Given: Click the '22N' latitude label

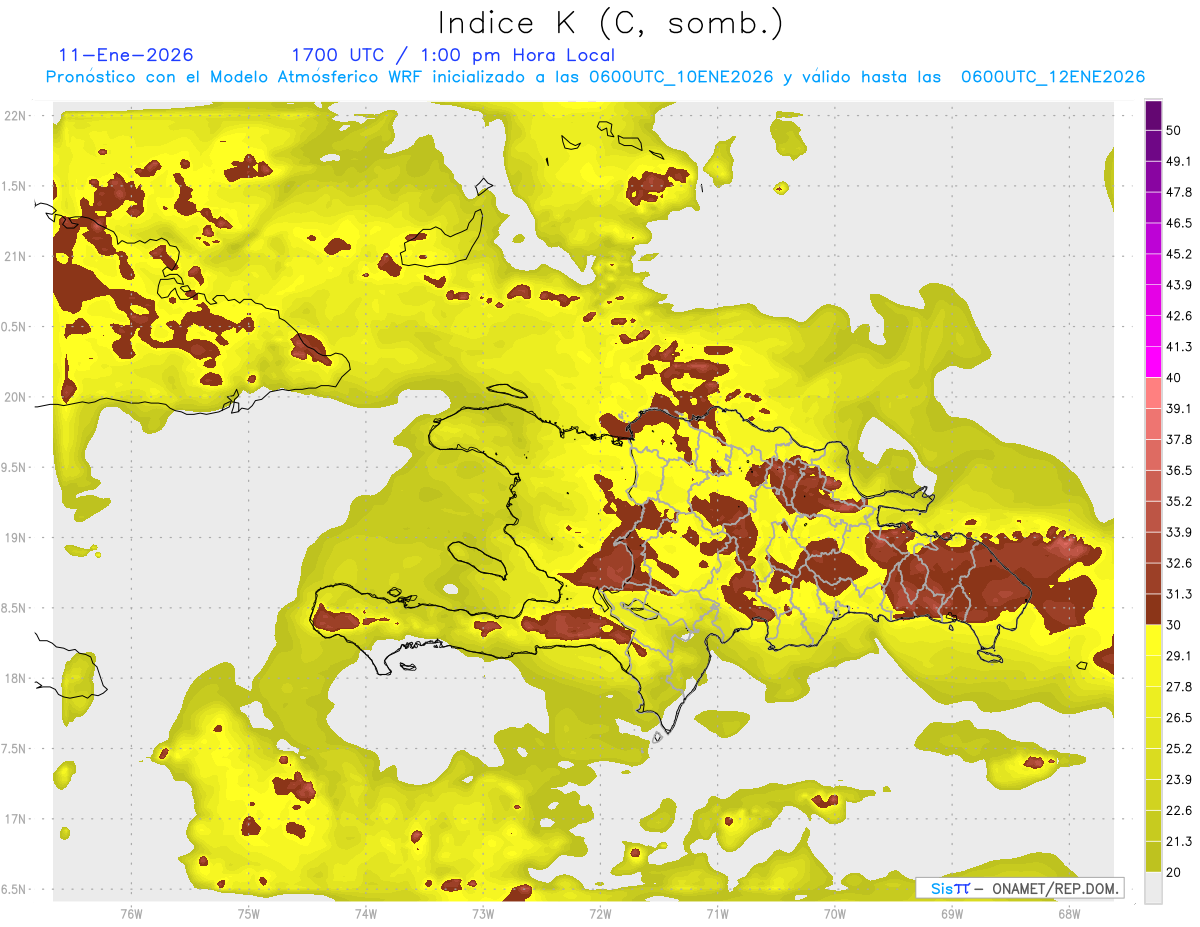Looking at the screenshot, I should tap(15, 116).
